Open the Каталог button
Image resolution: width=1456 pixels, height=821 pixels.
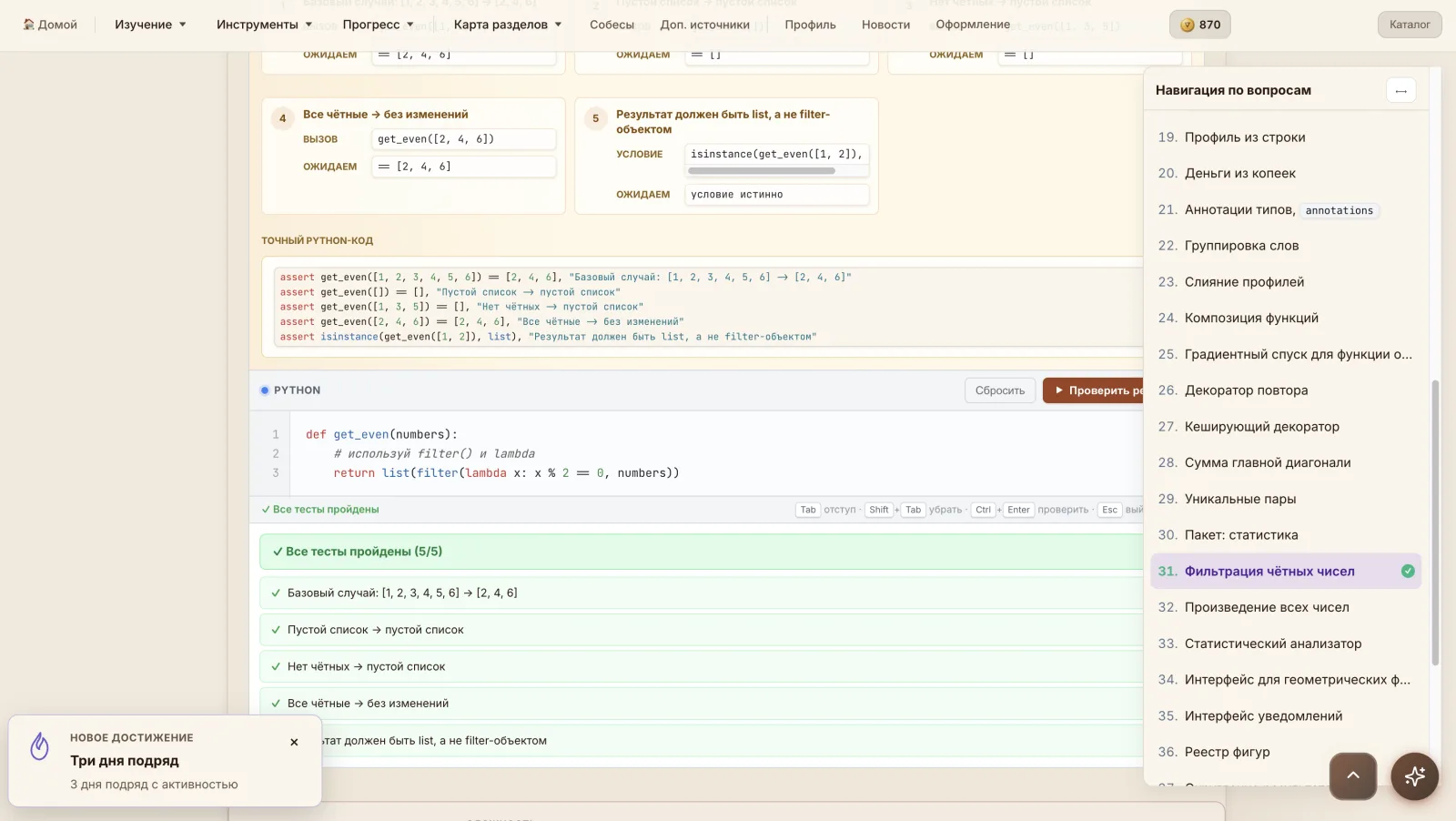click(x=1409, y=25)
